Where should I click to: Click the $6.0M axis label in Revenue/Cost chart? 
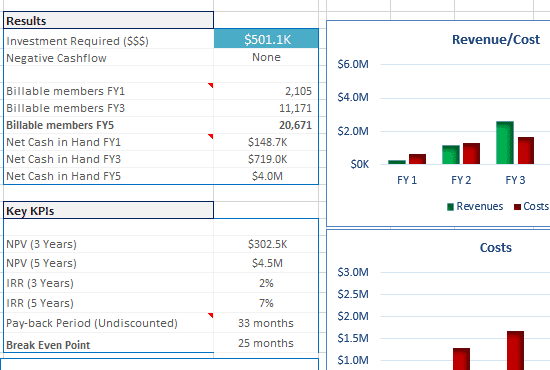[x=353, y=64]
